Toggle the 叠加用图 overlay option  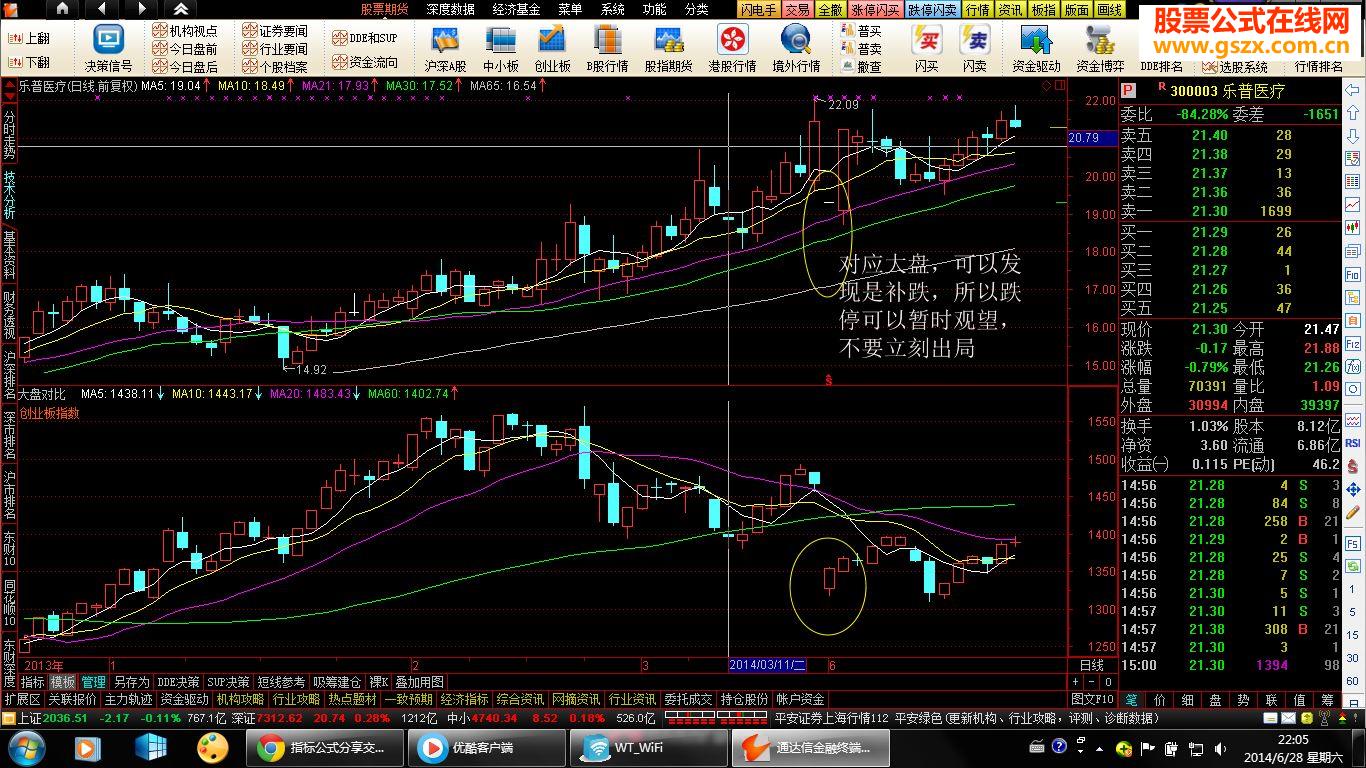419,682
